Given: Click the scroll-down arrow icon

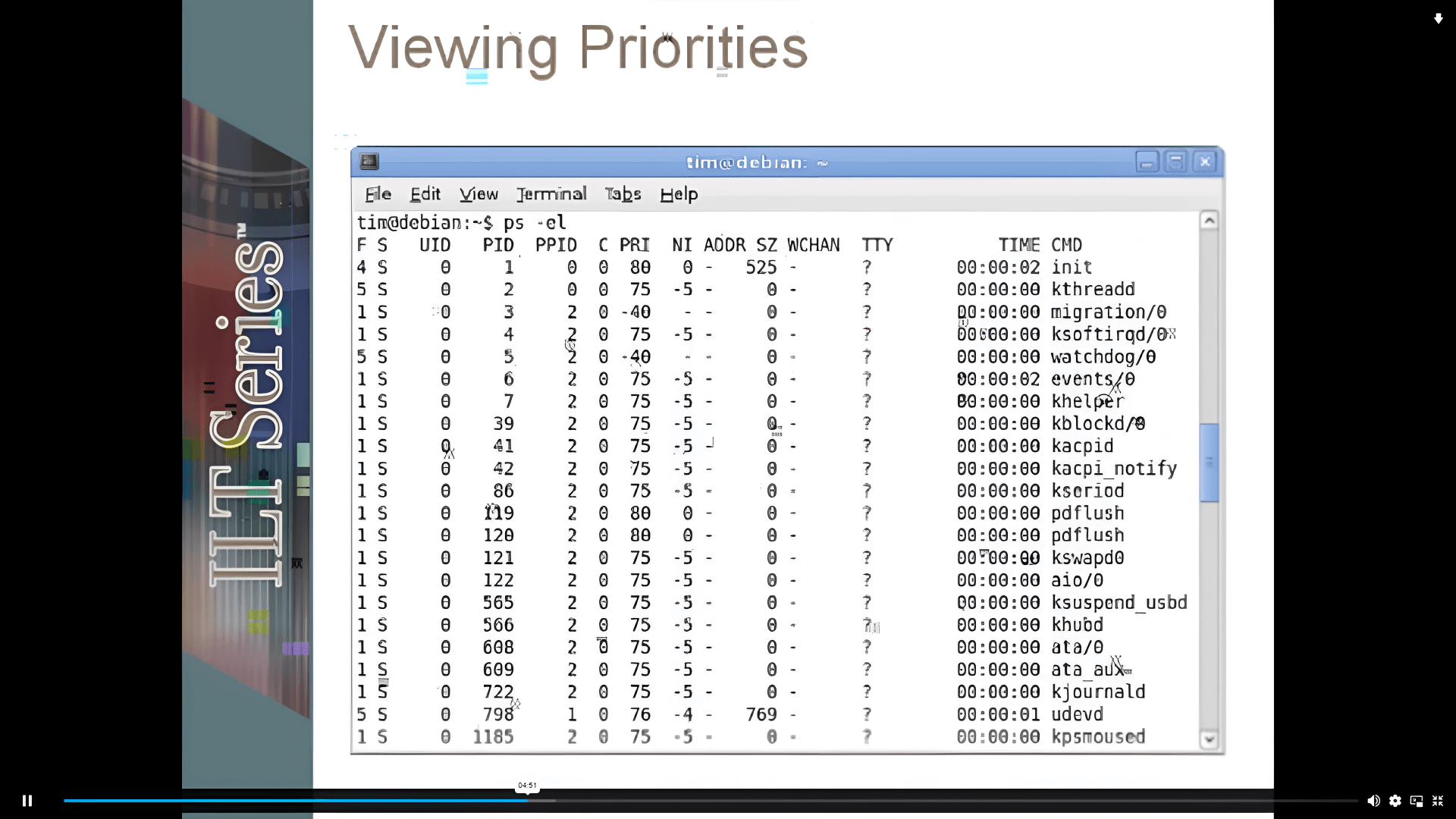Looking at the screenshot, I should pyautogui.click(x=1209, y=739).
